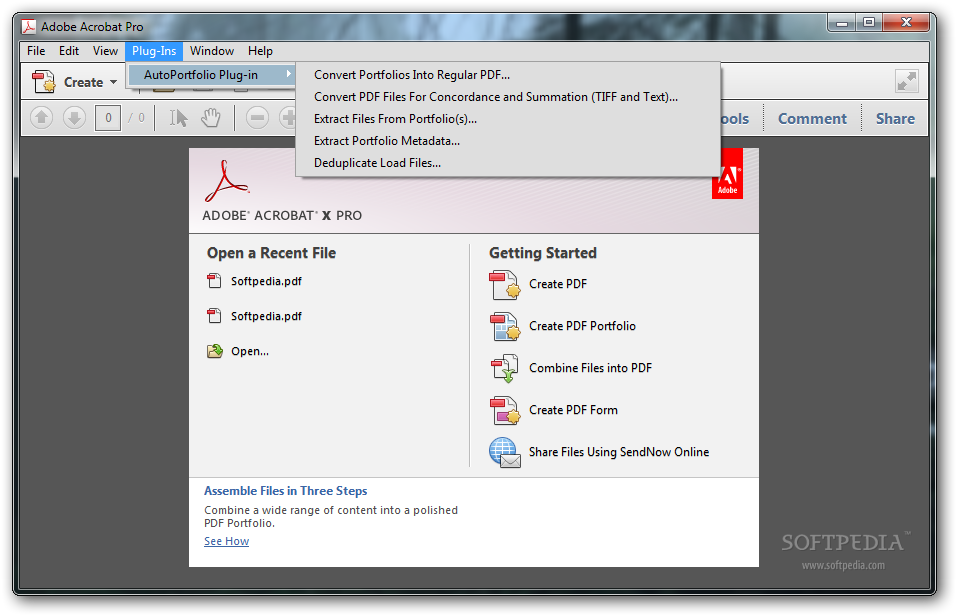Open the Share pane
Viewport: 957px width, 616px height.
895,118
